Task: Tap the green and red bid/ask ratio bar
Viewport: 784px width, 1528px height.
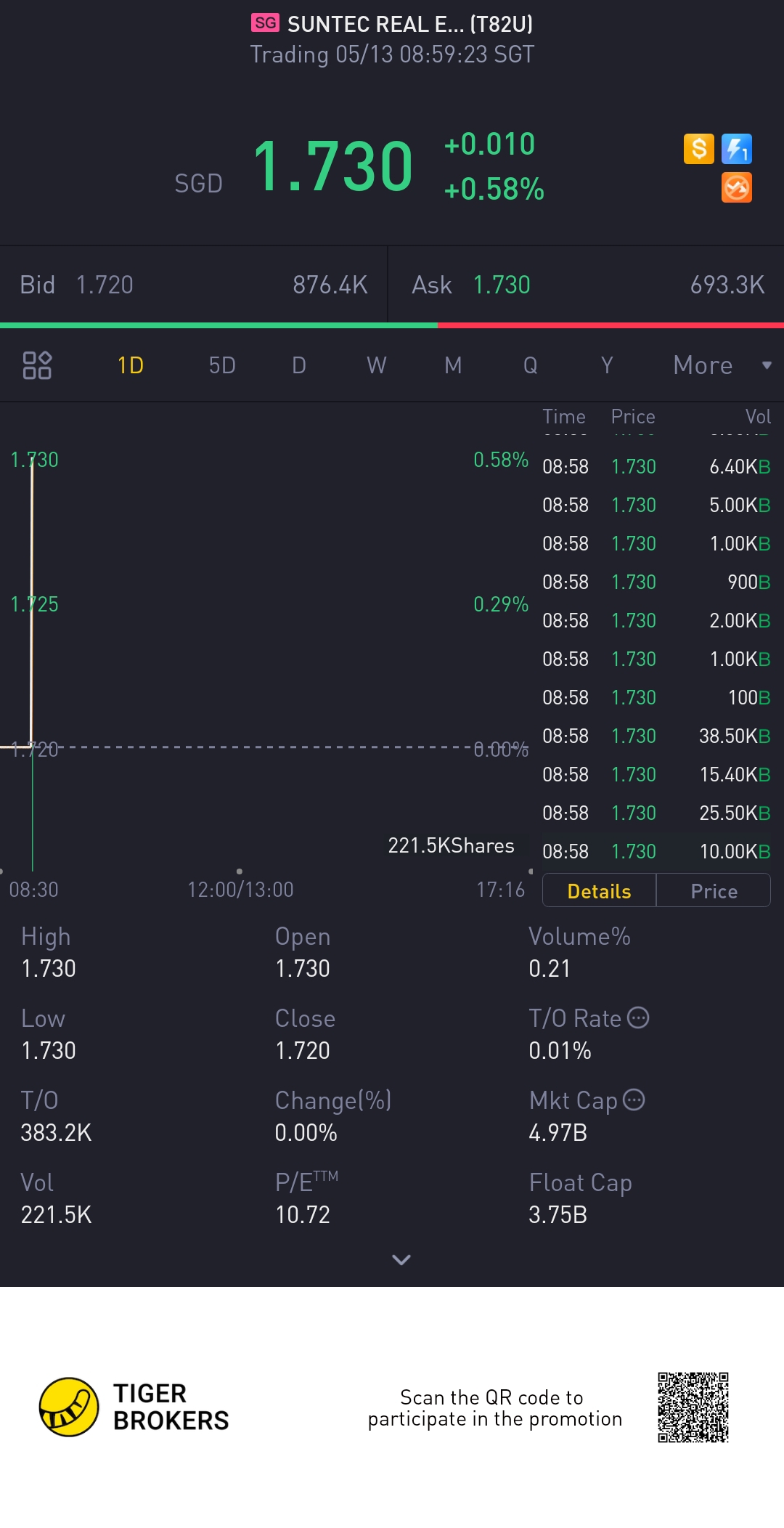Action: pos(392,325)
